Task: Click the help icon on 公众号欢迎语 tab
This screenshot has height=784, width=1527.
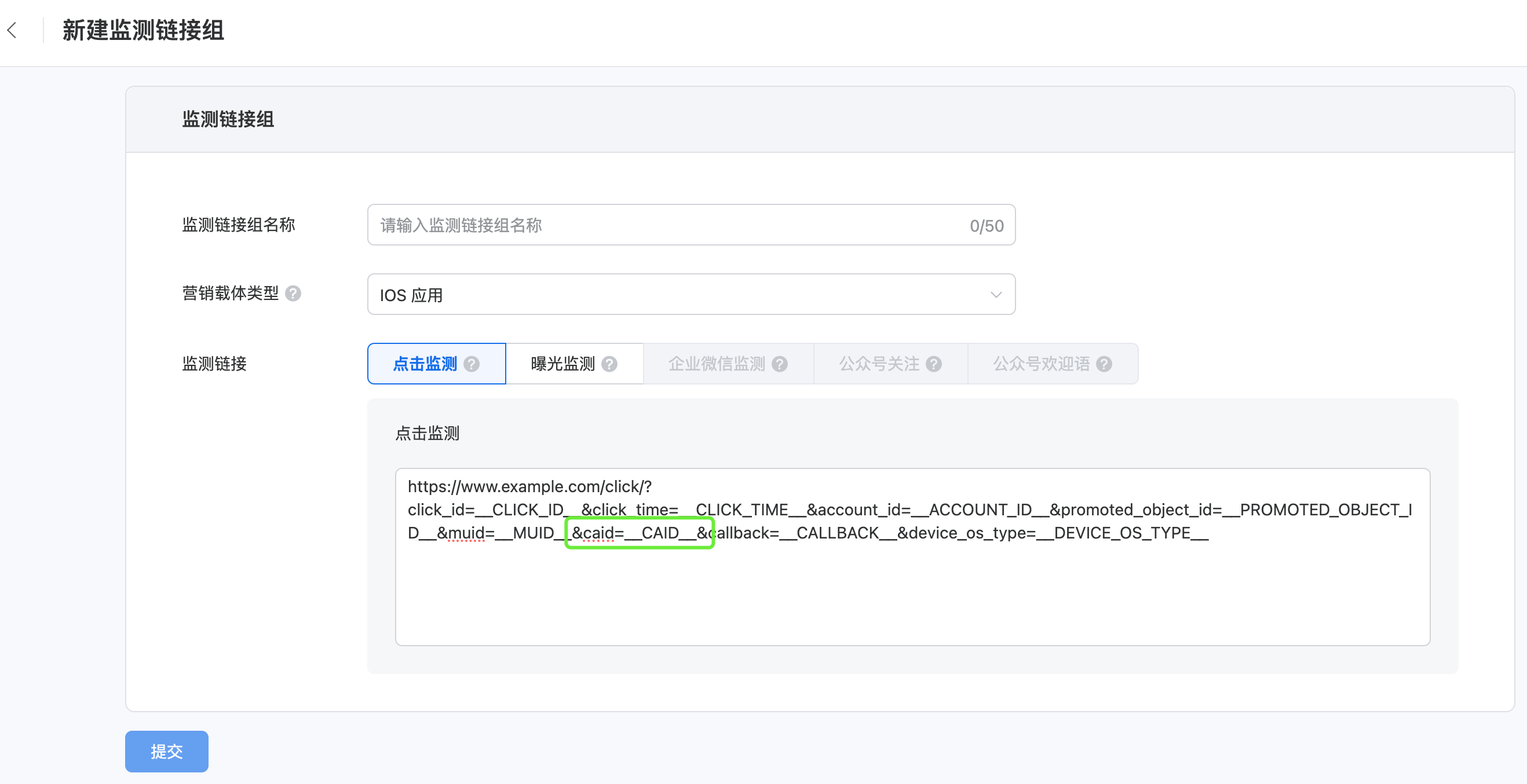Action: [x=1104, y=364]
